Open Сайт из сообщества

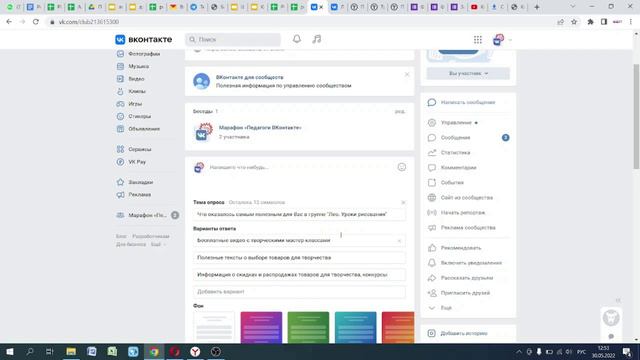467,198
